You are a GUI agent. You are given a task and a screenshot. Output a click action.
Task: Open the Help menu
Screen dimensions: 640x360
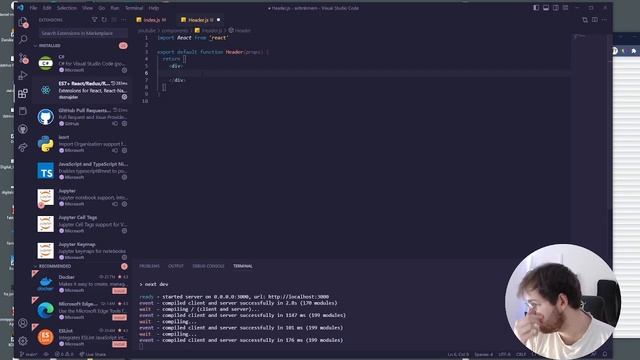tap(154, 8)
